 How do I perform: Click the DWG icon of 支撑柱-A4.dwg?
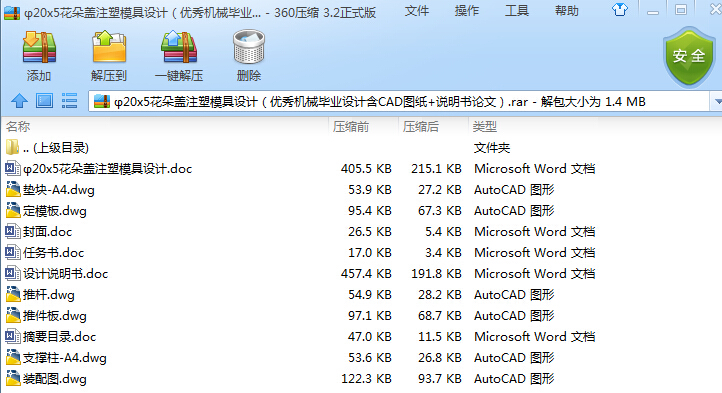pyautogui.click(x=13, y=358)
